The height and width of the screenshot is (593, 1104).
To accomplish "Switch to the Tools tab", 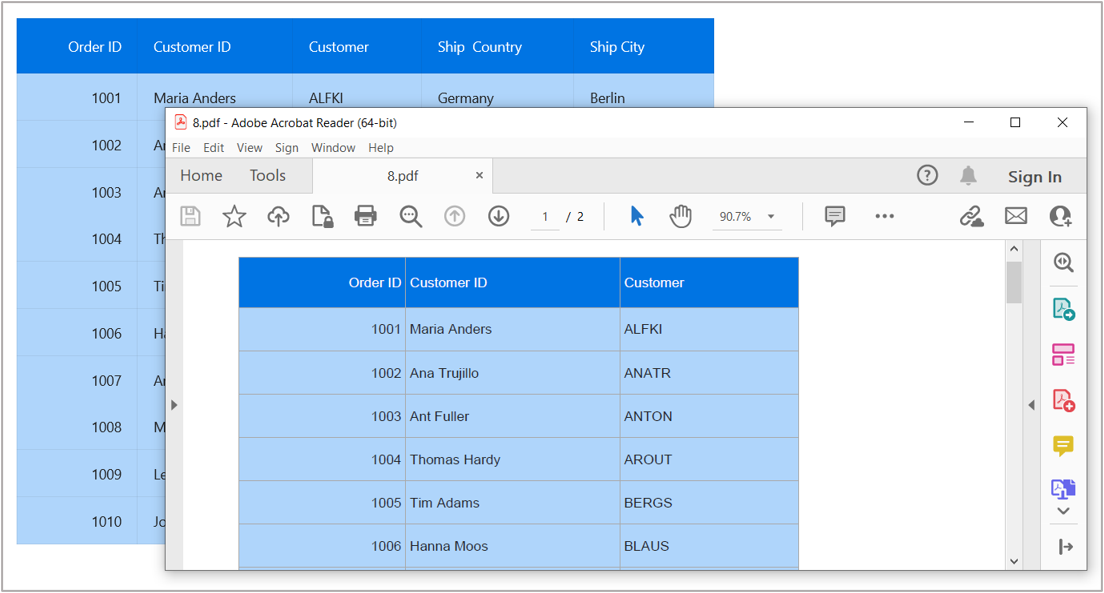I will coord(267,176).
